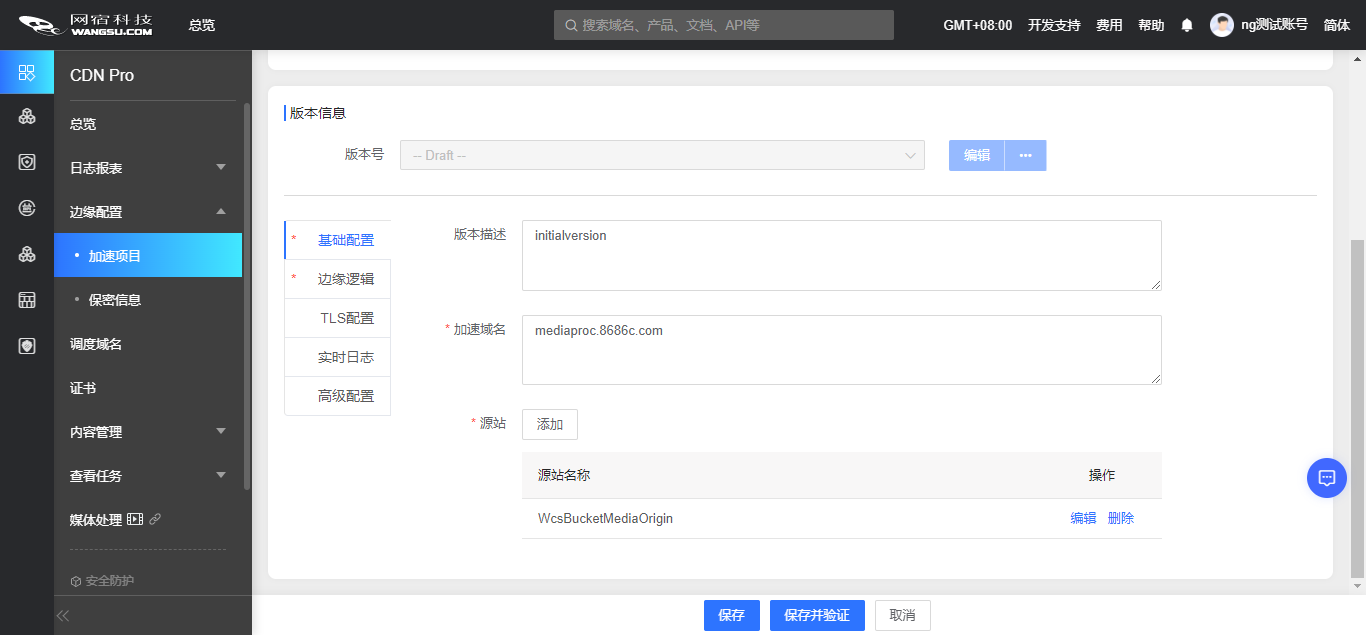Open the notification bell

(x=1187, y=25)
